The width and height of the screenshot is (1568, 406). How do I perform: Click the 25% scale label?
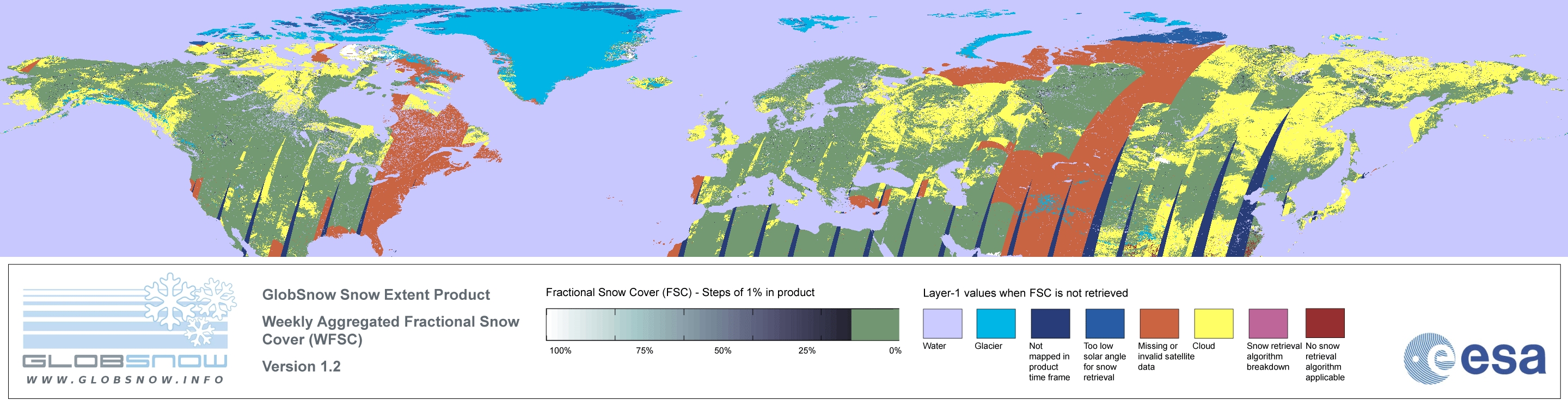tap(807, 350)
